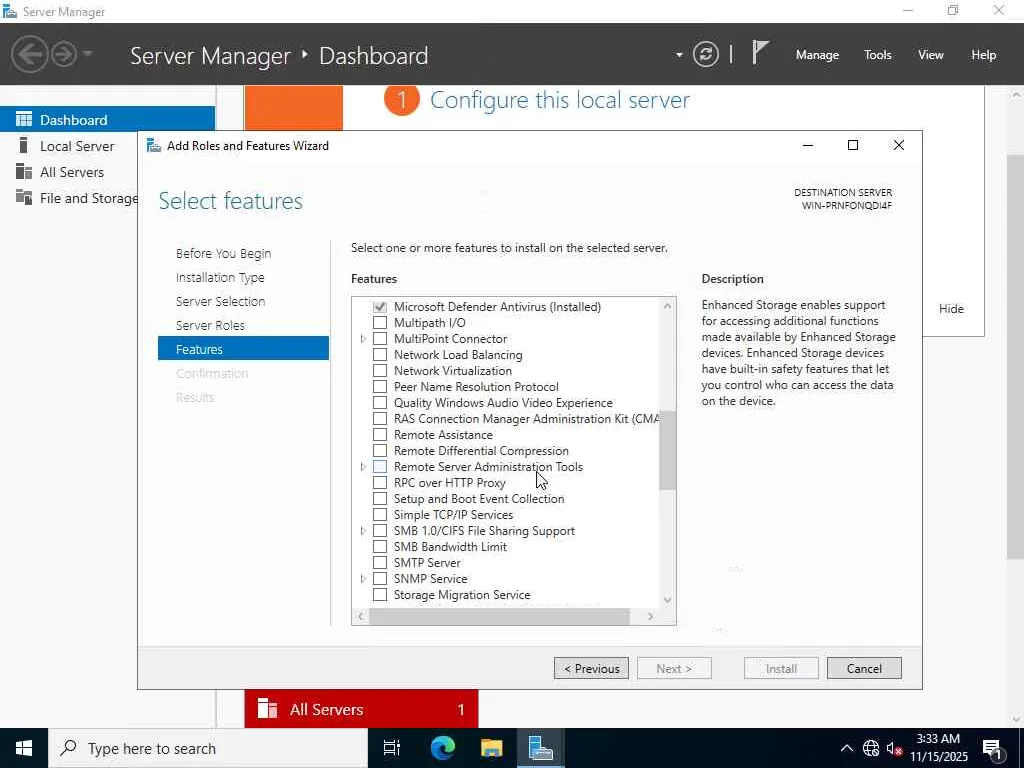Image resolution: width=1024 pixels, height=768 pixels.
Task: Check Remote Differential Compression checkbox
Action: [x=379, y=451]
